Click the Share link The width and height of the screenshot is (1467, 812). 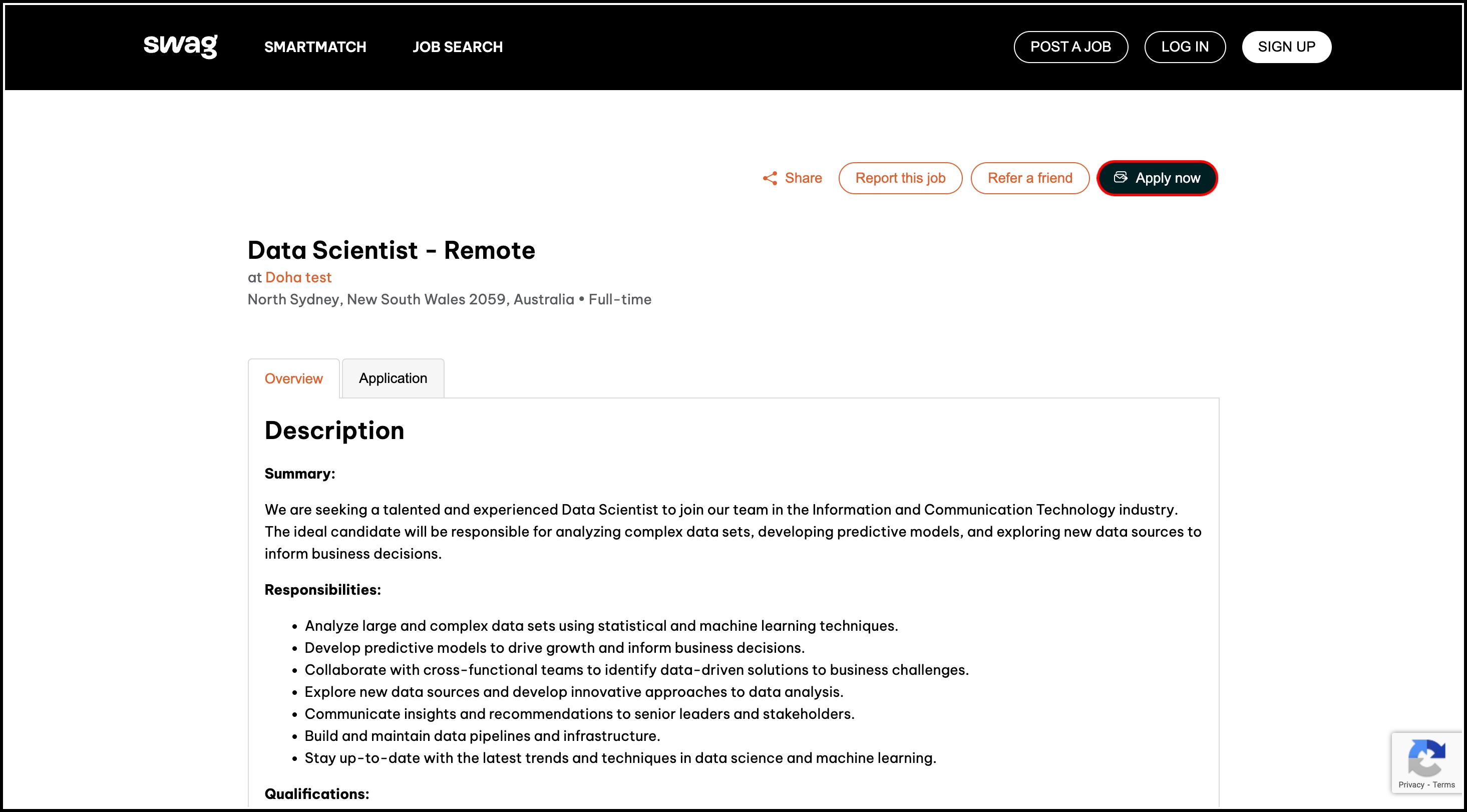pyautogui.click(x=803, y=178)
